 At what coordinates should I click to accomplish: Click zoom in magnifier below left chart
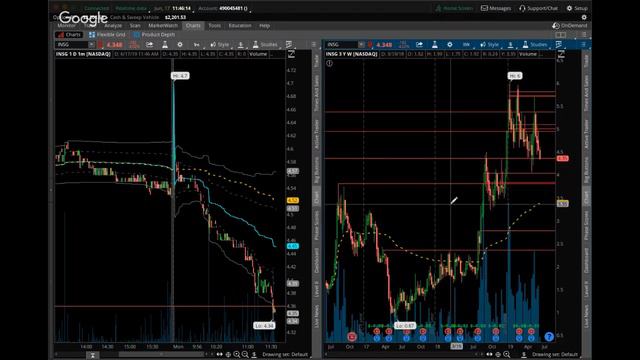coord(237,354)
